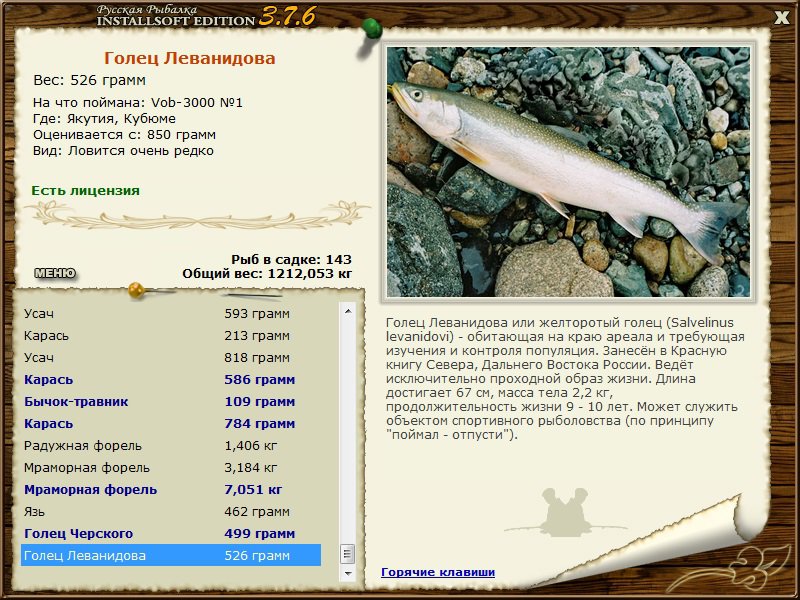Select the Мраморная форель 7,051 кг row
The width and height of the screenshot is (800, 600).
click(171, 489)
